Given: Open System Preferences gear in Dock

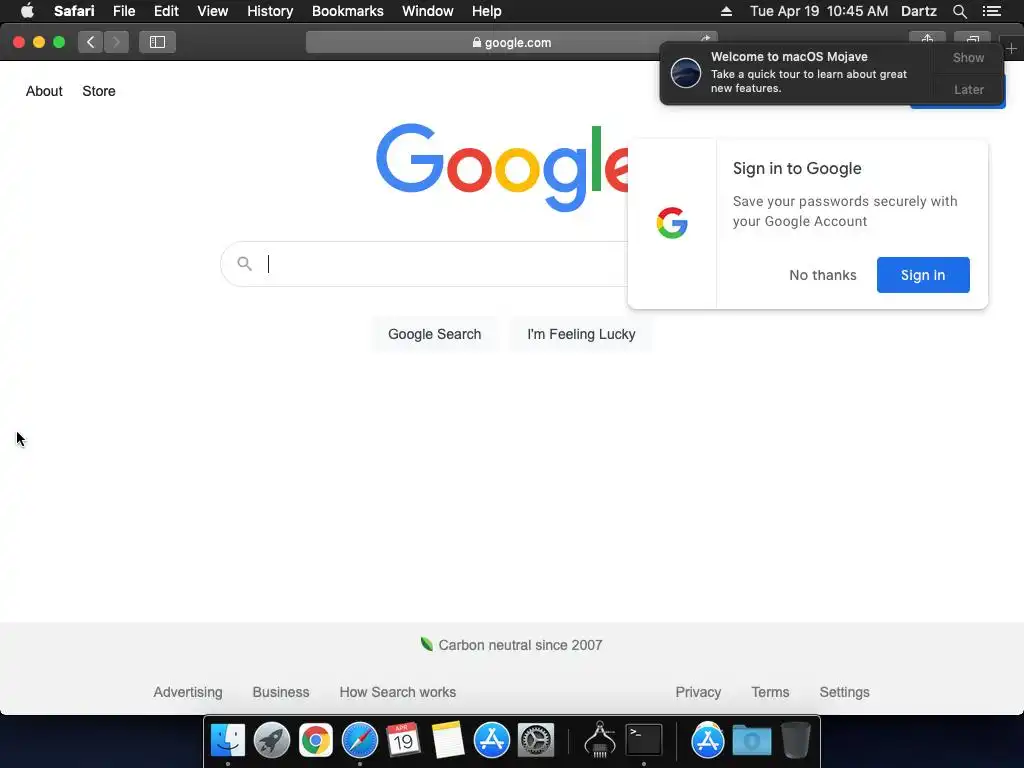Looking at the screenshot, I should (x=536, y=740).
